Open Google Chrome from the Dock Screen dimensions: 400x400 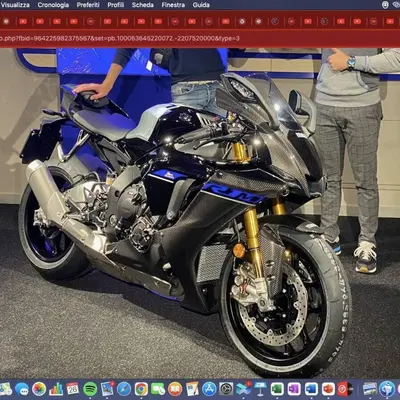point(141,389)
